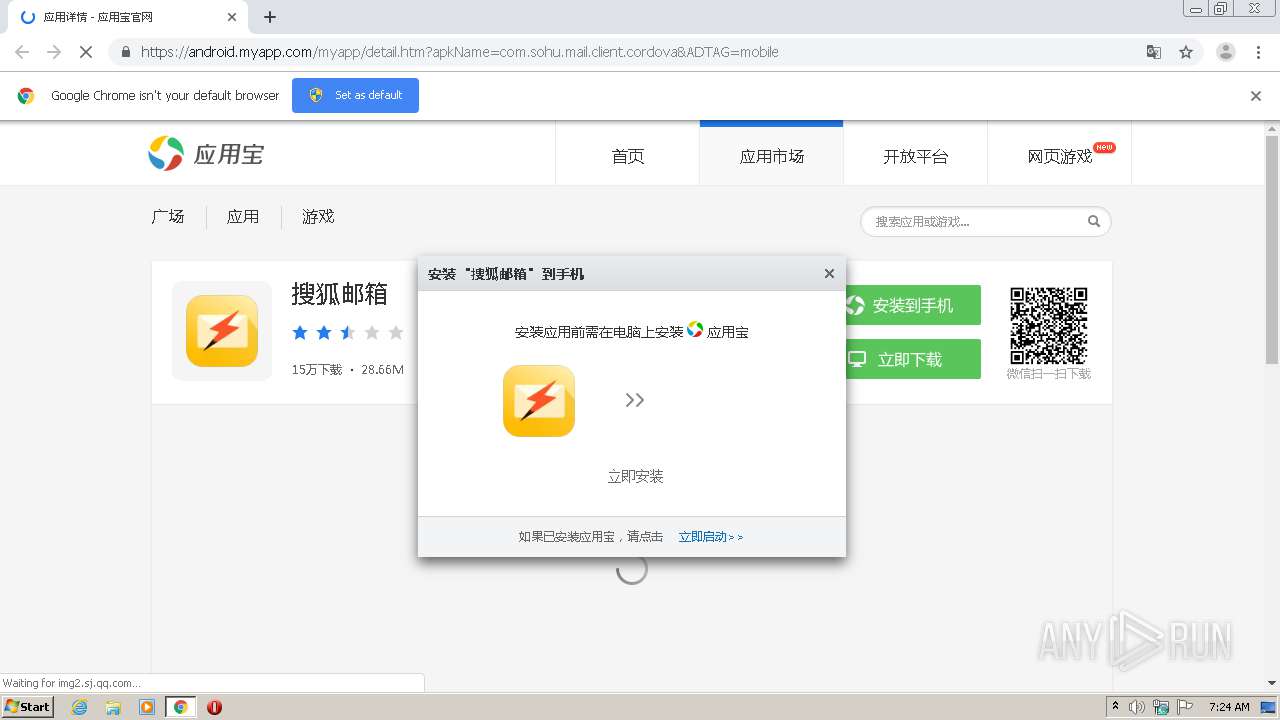Click the 搜狐邮箱 app icon on page
1280x720 pixels.
click(222, 331)
